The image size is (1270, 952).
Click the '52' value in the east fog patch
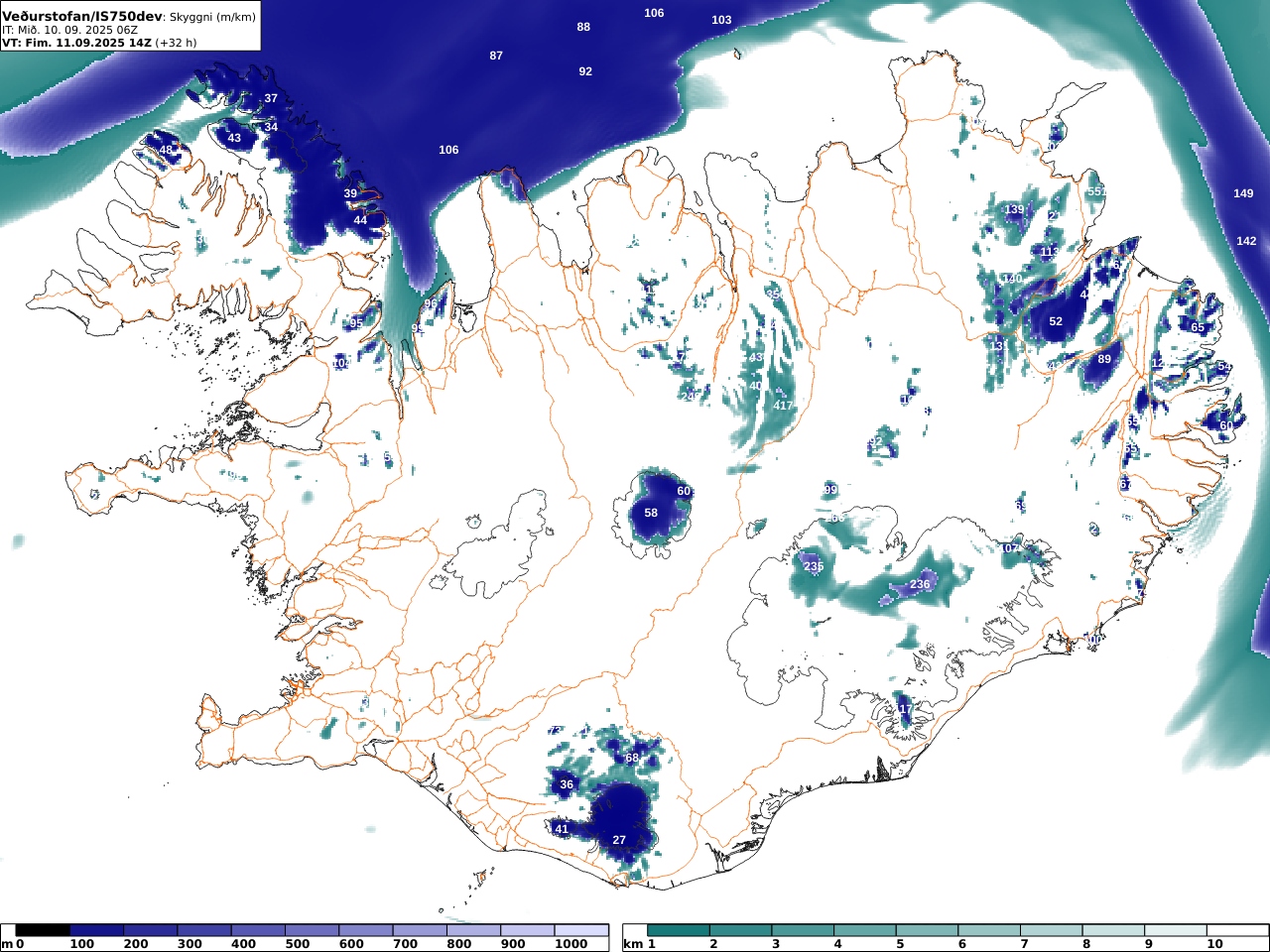click(1056, 321)
